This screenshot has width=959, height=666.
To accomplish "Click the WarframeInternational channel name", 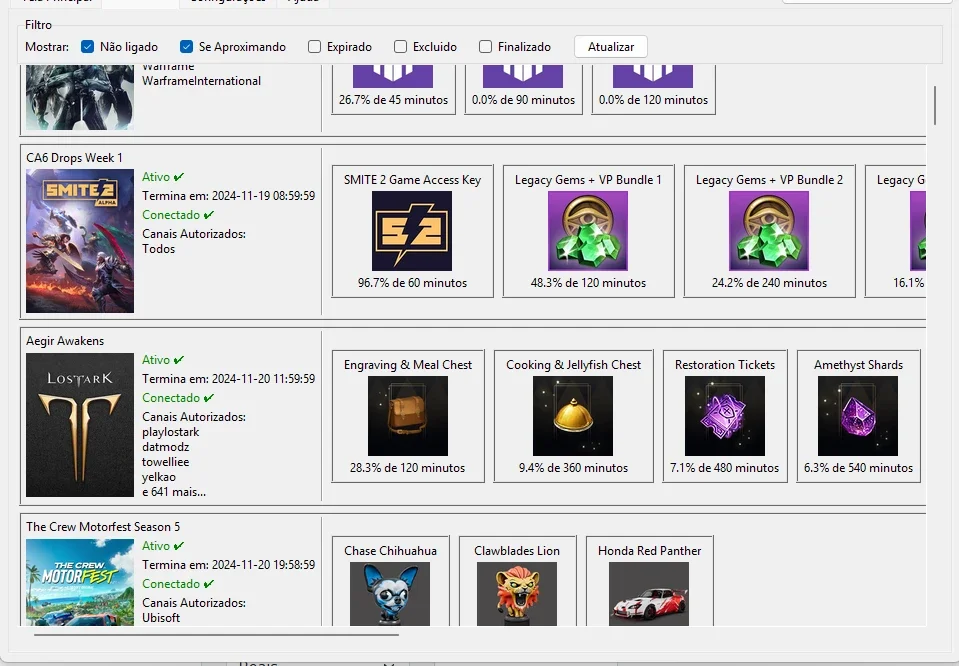I will (x=201, y=81).
